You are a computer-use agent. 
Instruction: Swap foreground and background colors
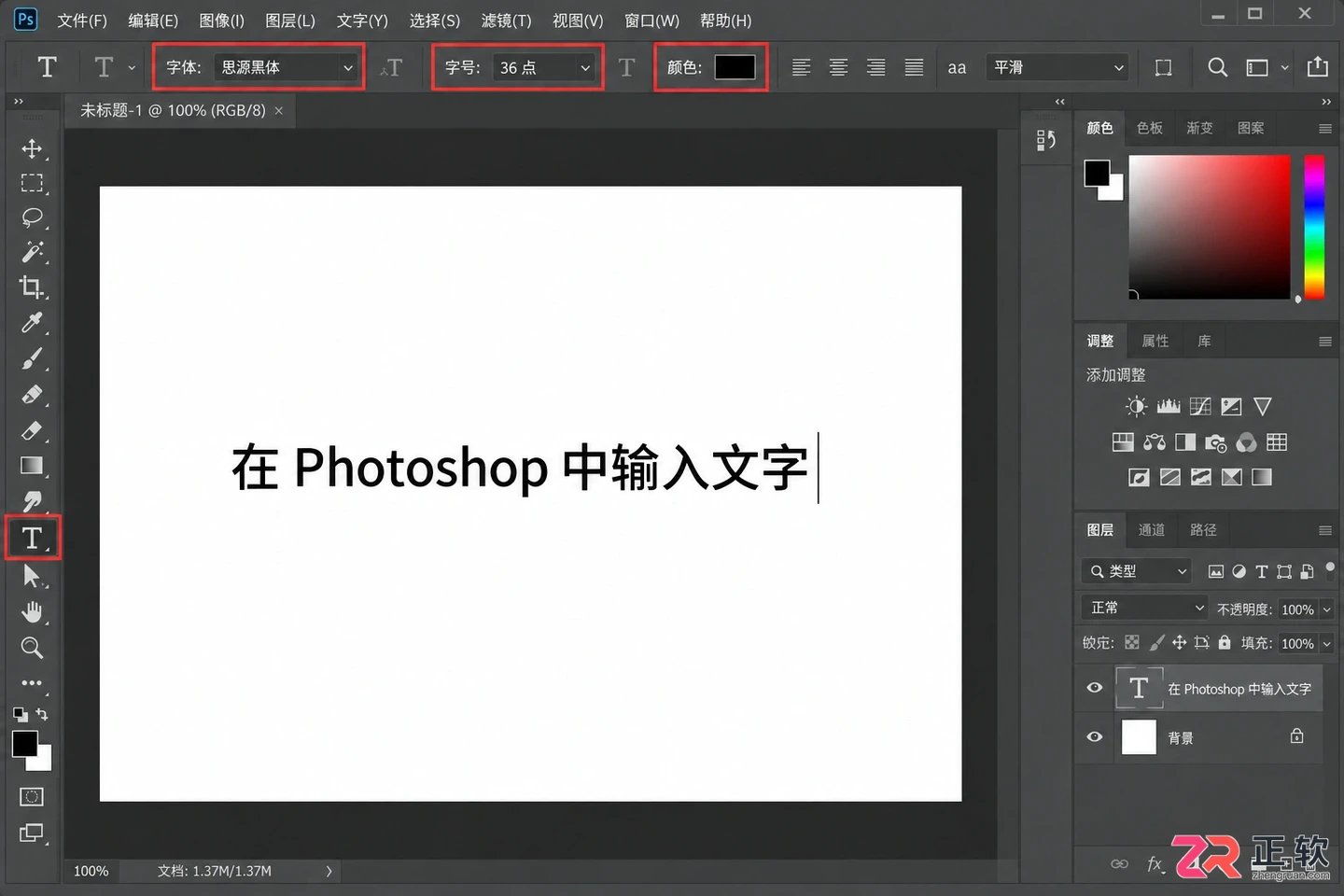pyautogui.click(x=42, y=714)
